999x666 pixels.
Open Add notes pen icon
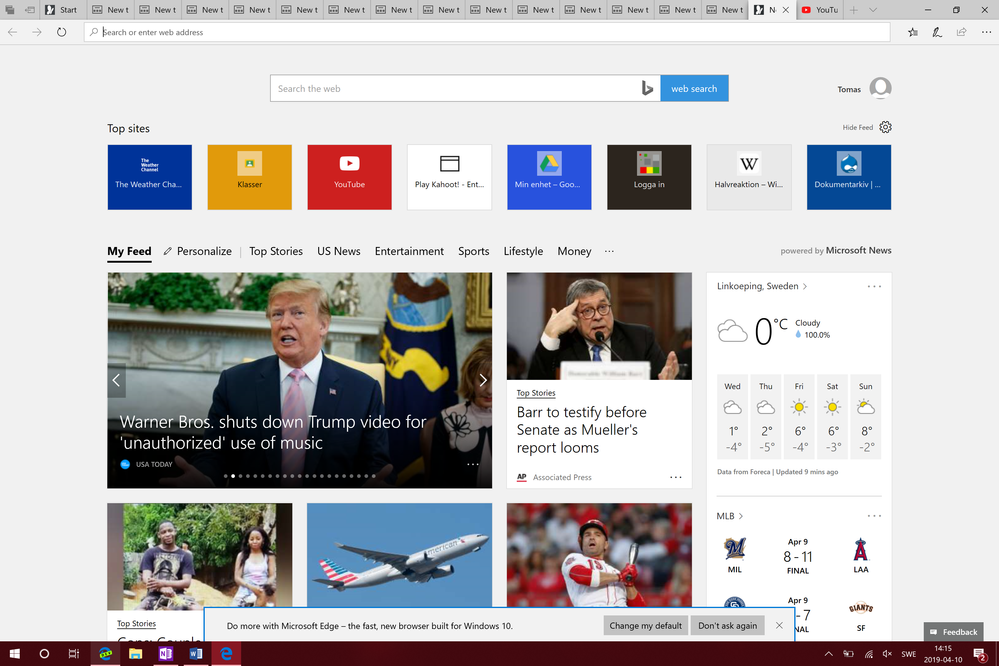coord(937,32)
